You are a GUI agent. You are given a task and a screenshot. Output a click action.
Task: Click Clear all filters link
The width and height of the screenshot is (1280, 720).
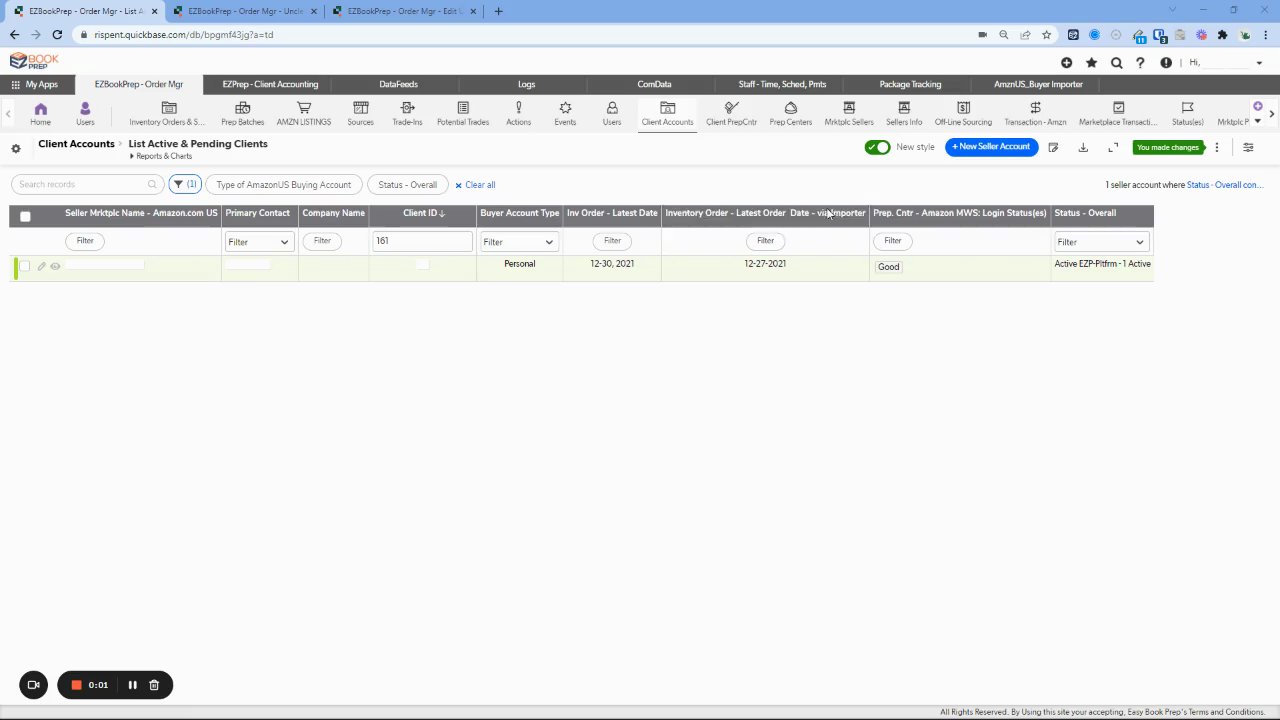point(475,185)
